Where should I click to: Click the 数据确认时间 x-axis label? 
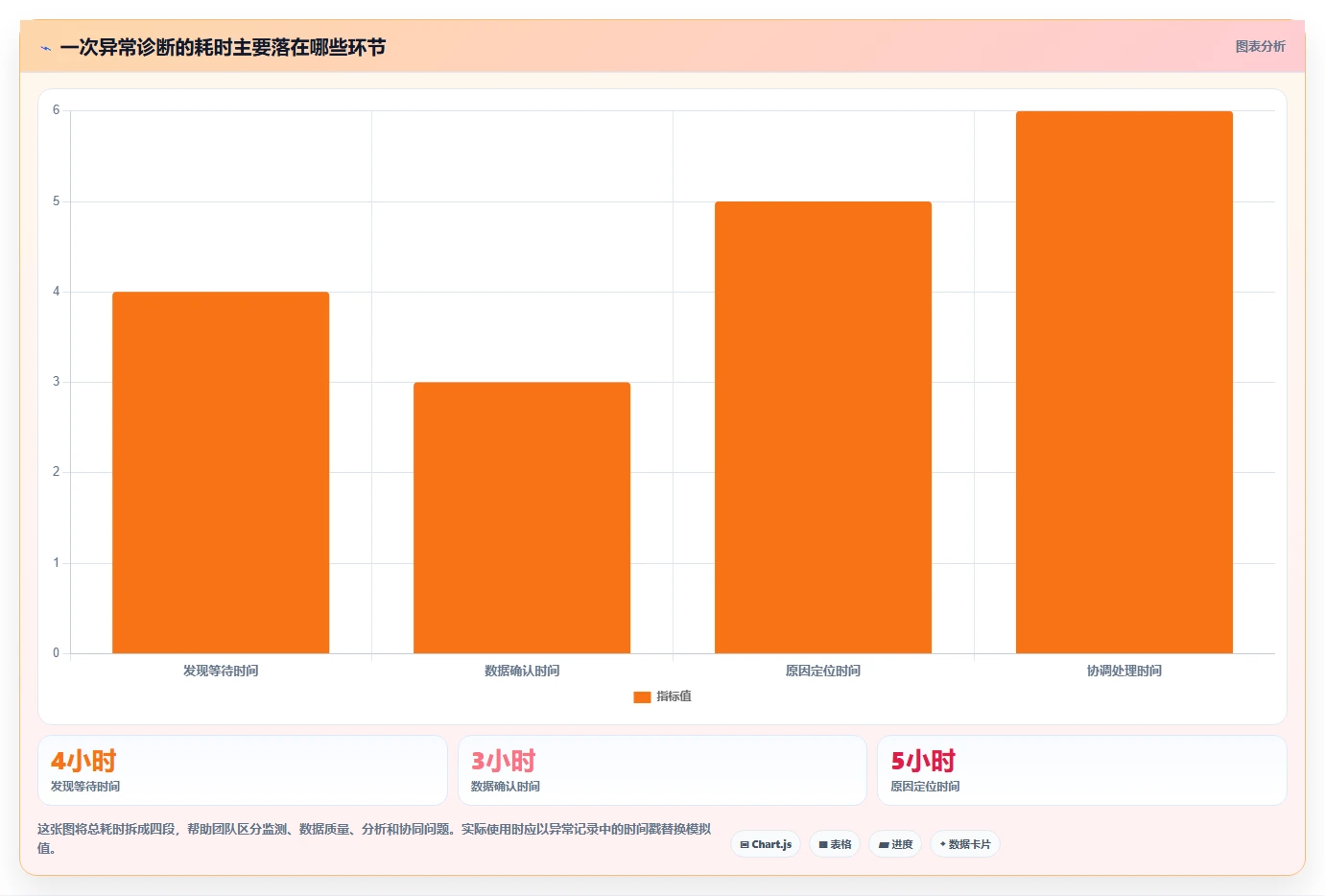point(522,671)
